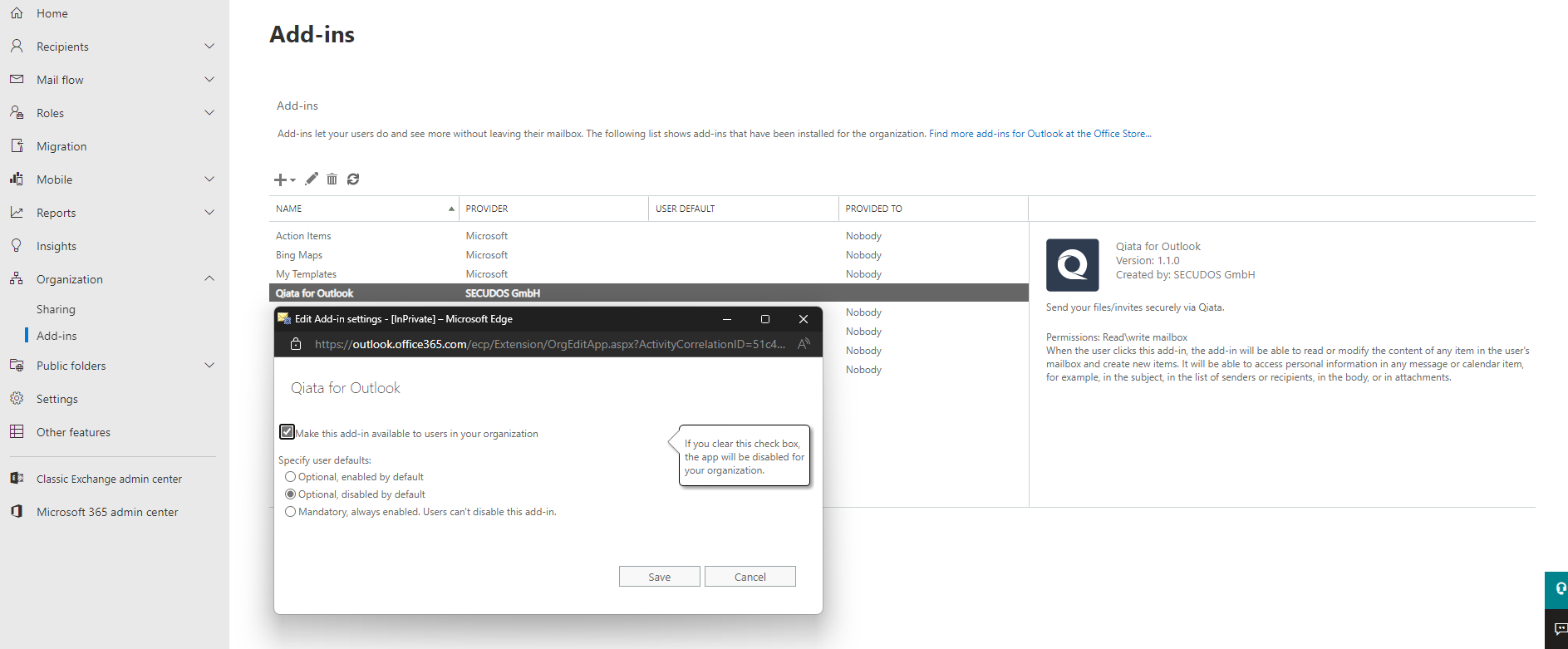
Task: Click the popup URL address field
Action: click(550, 344)
